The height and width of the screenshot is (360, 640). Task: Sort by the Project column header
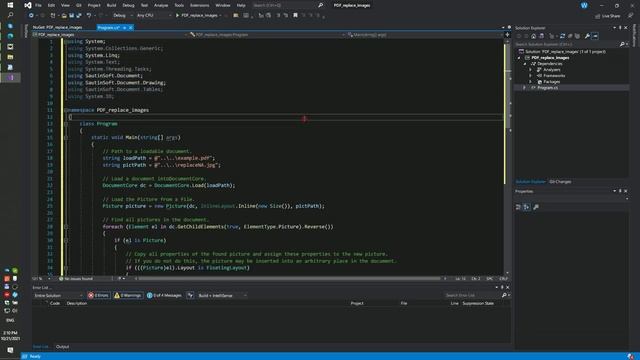357,303
